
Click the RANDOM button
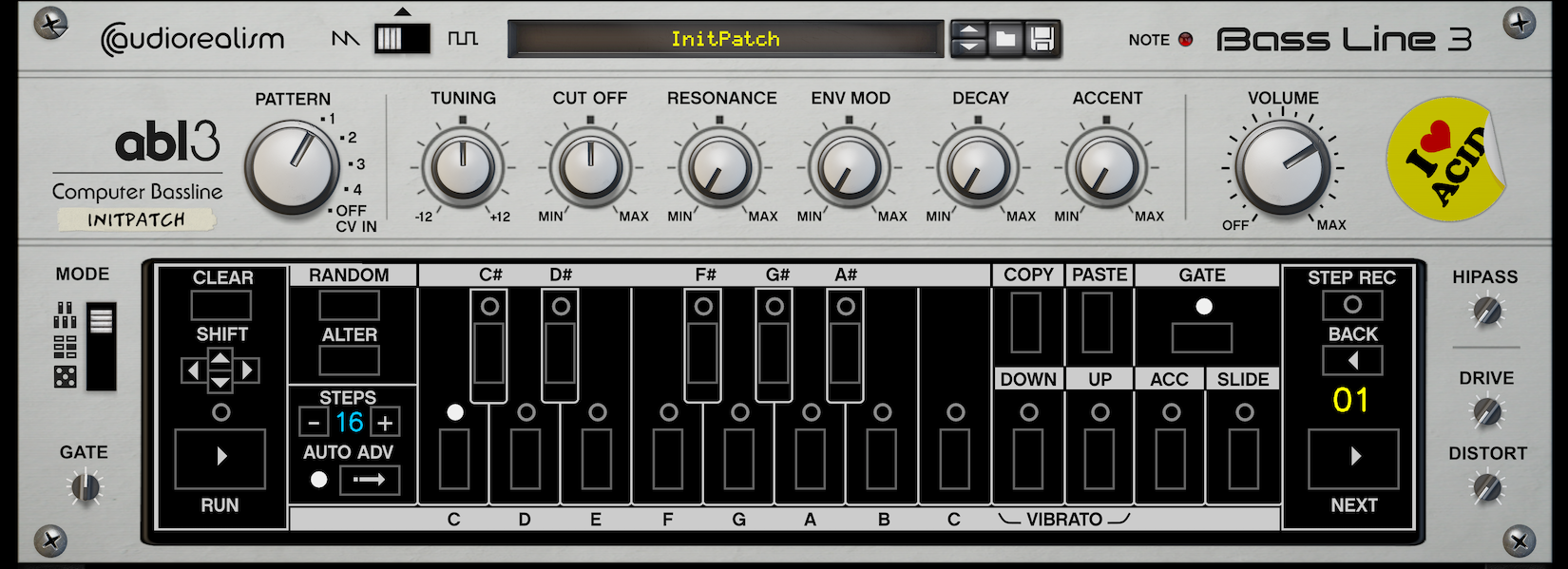point(349,306)
